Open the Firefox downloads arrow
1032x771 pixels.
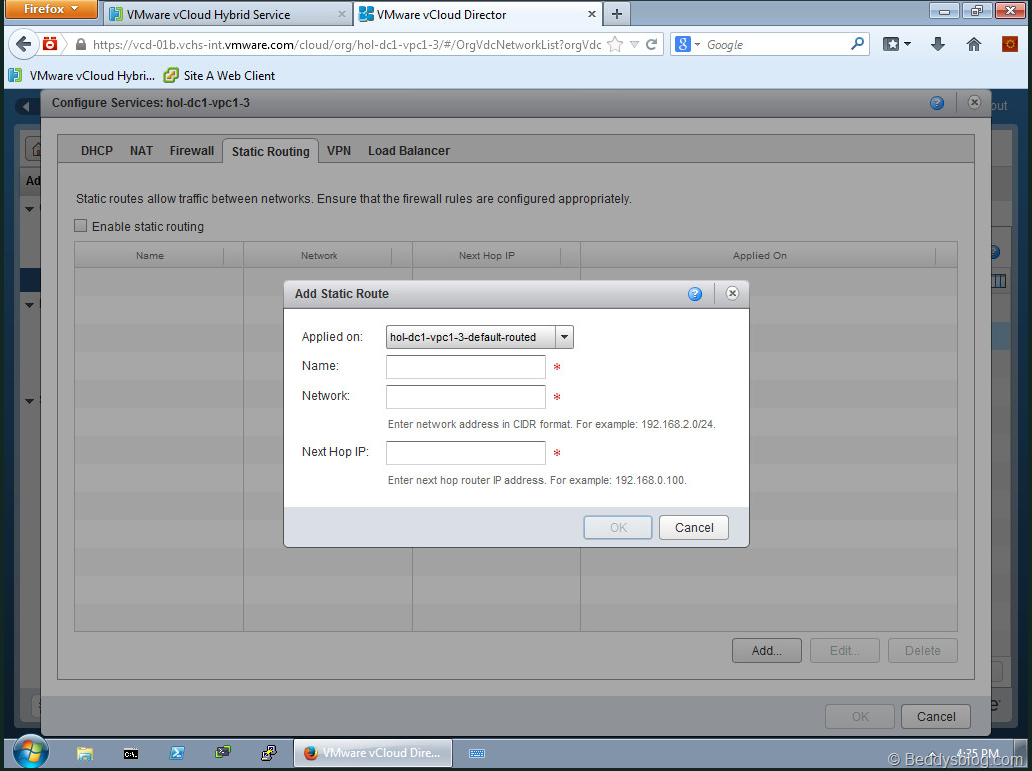coord(938,44)
